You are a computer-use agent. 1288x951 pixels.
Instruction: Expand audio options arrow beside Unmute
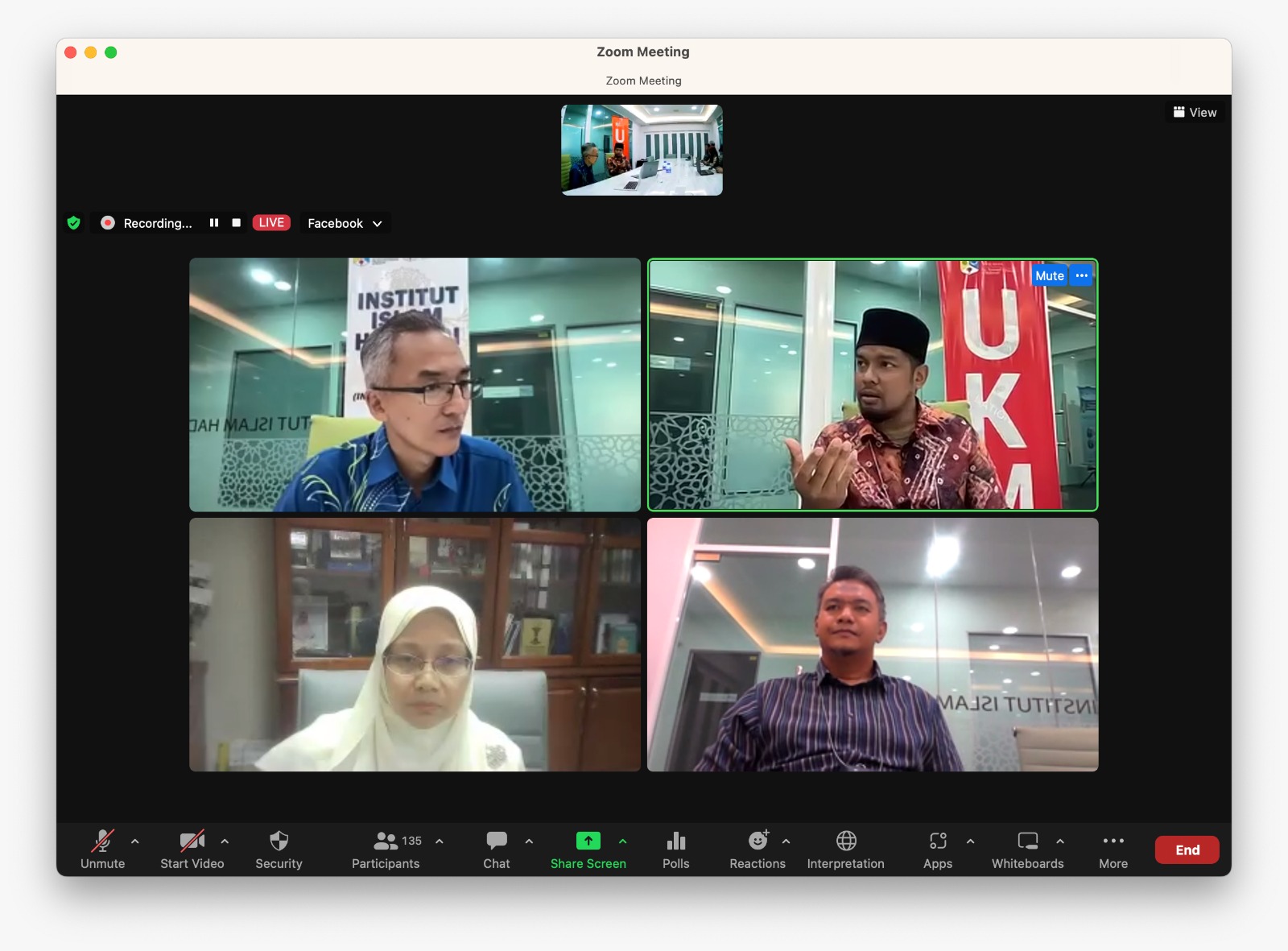pos(135,841)
